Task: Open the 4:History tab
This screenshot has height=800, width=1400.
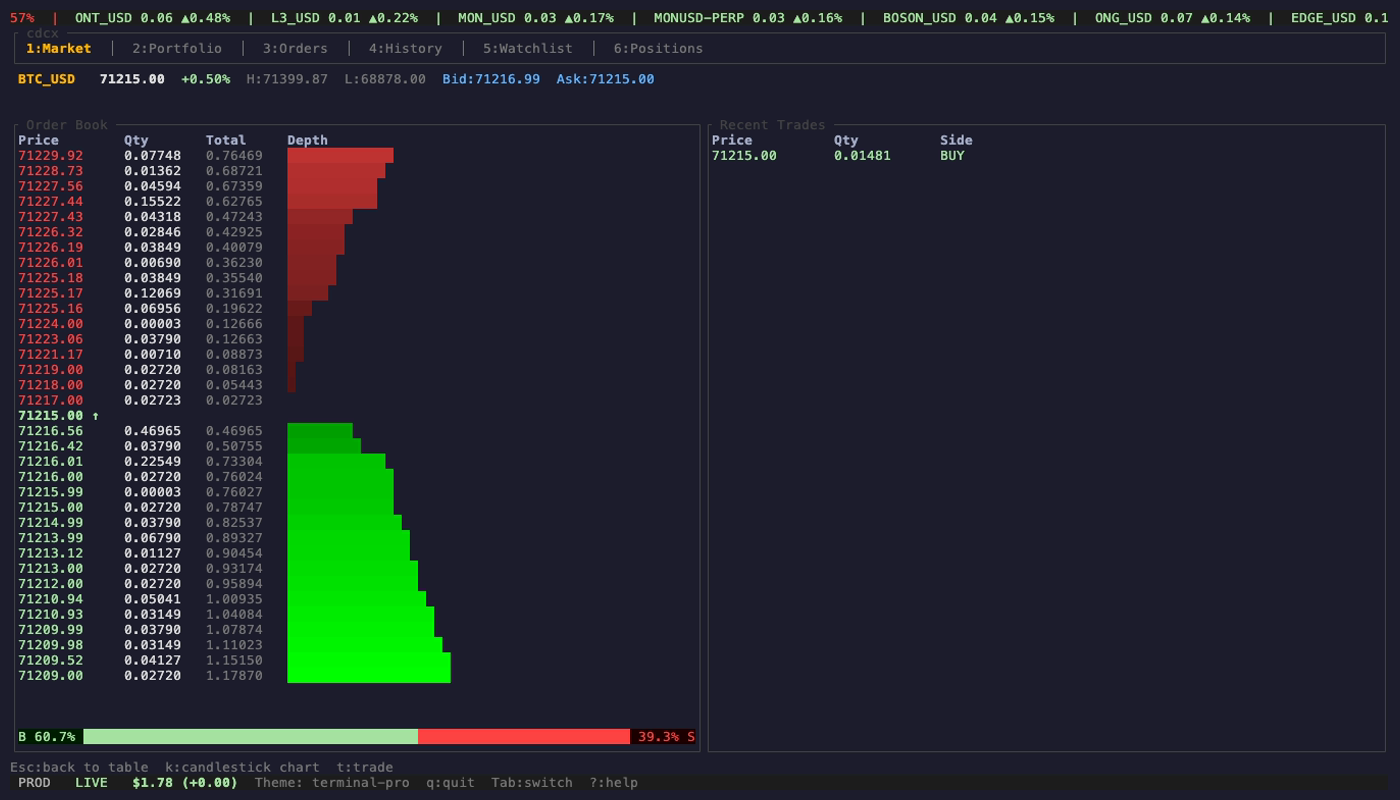Action: [x=405, y=48]
